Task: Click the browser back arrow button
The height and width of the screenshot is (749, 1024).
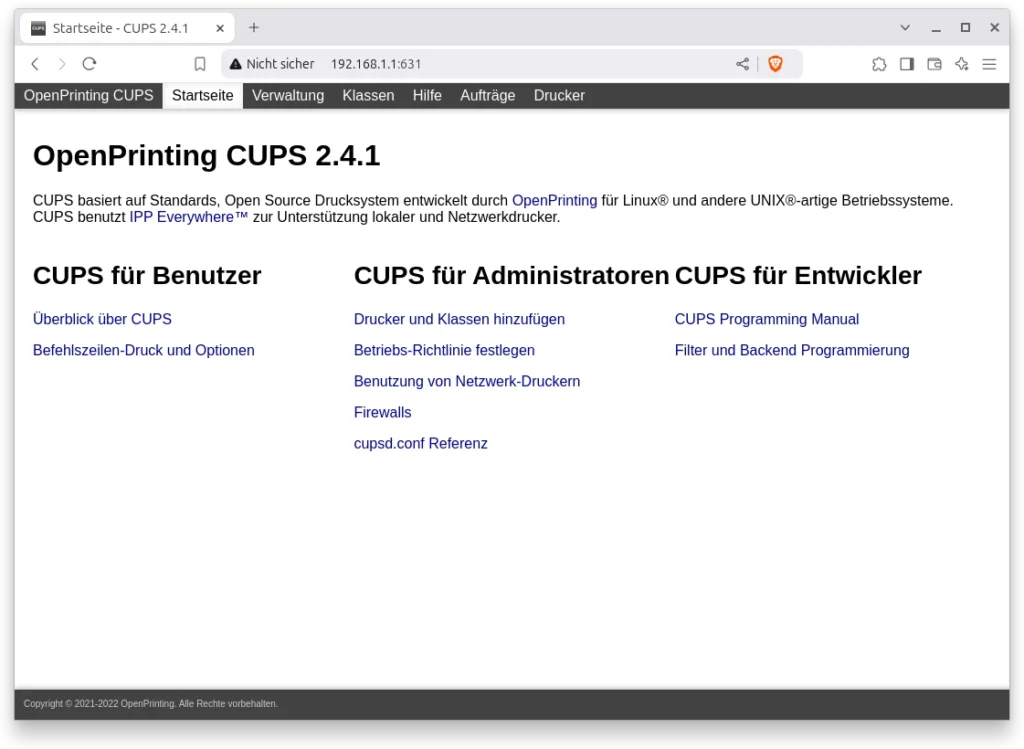Action: point(35,64)
